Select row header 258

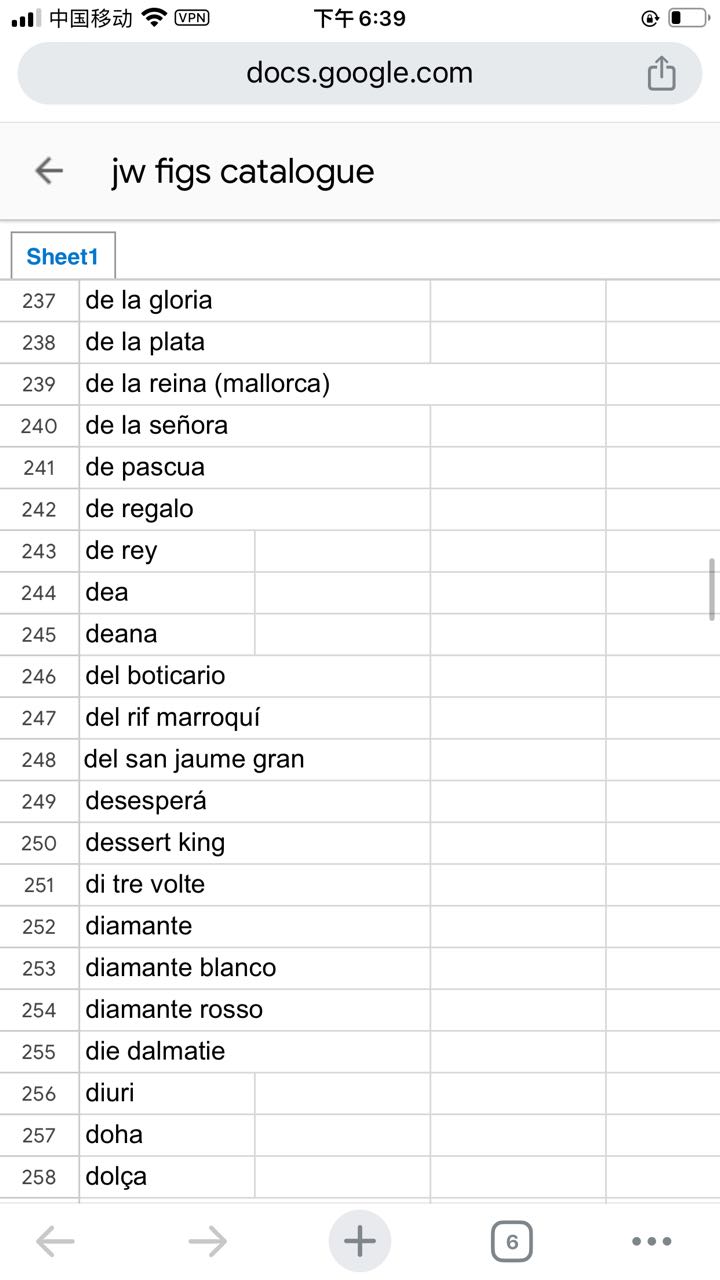(39, 1177)
